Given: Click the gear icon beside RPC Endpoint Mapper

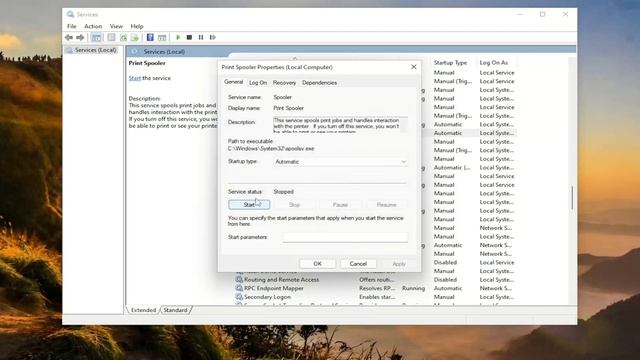Looking at the screenshot, I should click(239, 288).
